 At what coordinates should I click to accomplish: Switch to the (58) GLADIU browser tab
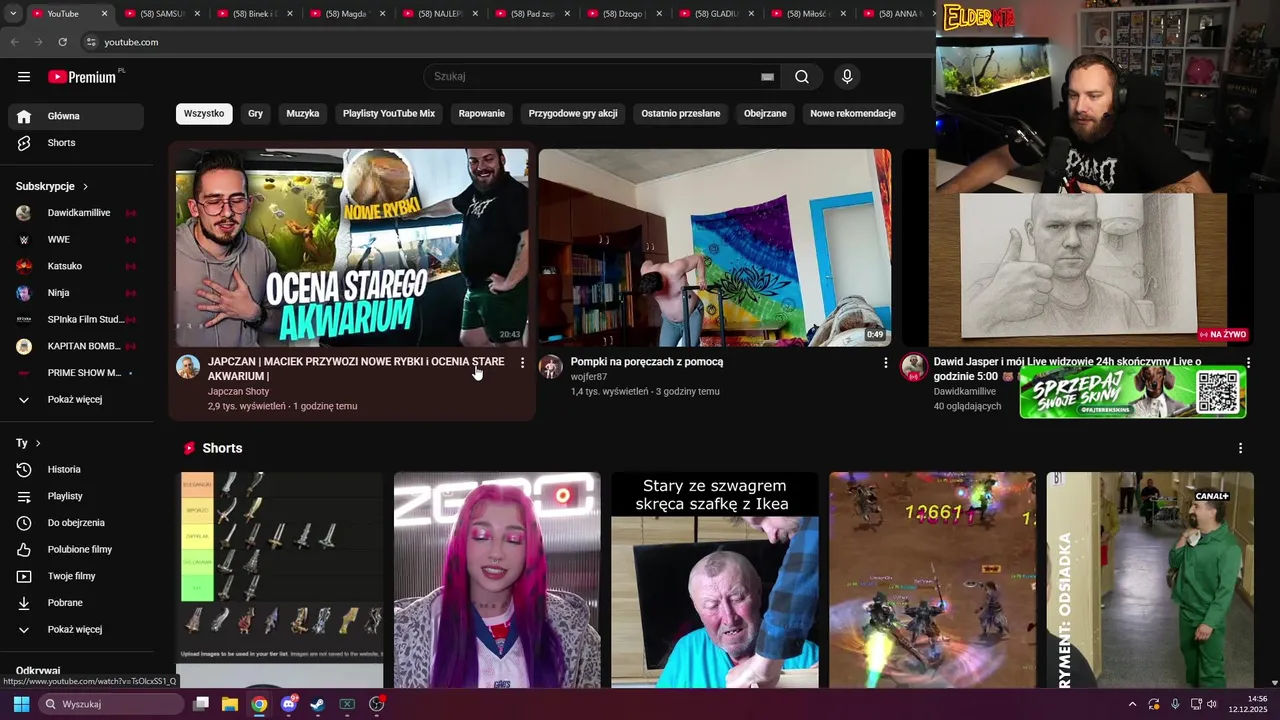pos(715,14)
